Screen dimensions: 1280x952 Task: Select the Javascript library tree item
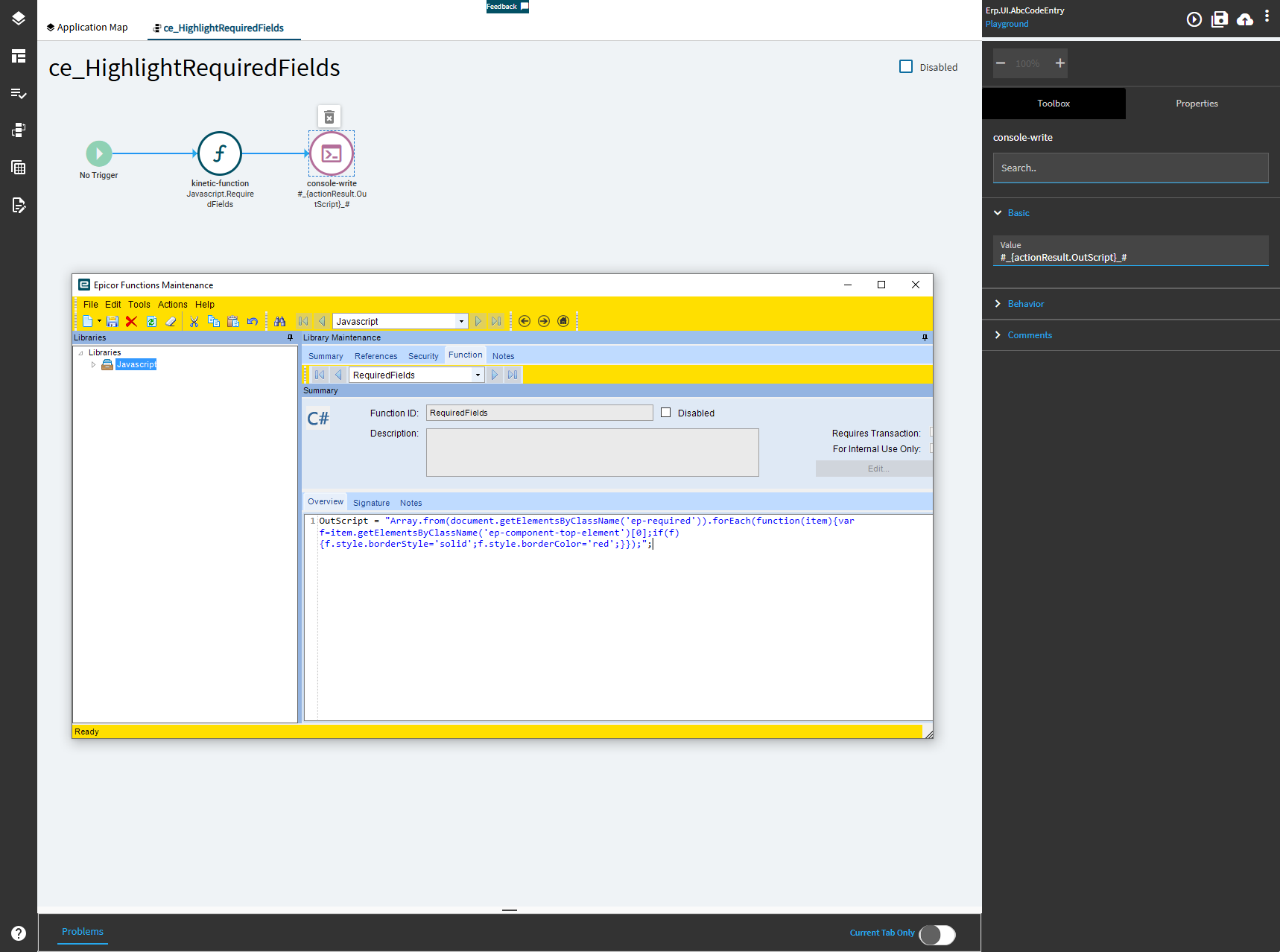pyautogui.click(x=136, y=364)
